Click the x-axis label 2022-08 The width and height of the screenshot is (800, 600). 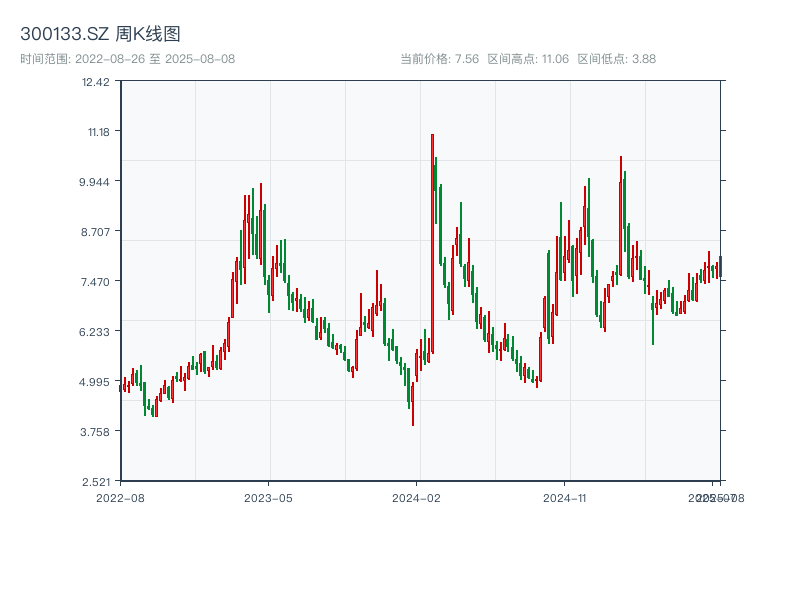tap(120, 498)
